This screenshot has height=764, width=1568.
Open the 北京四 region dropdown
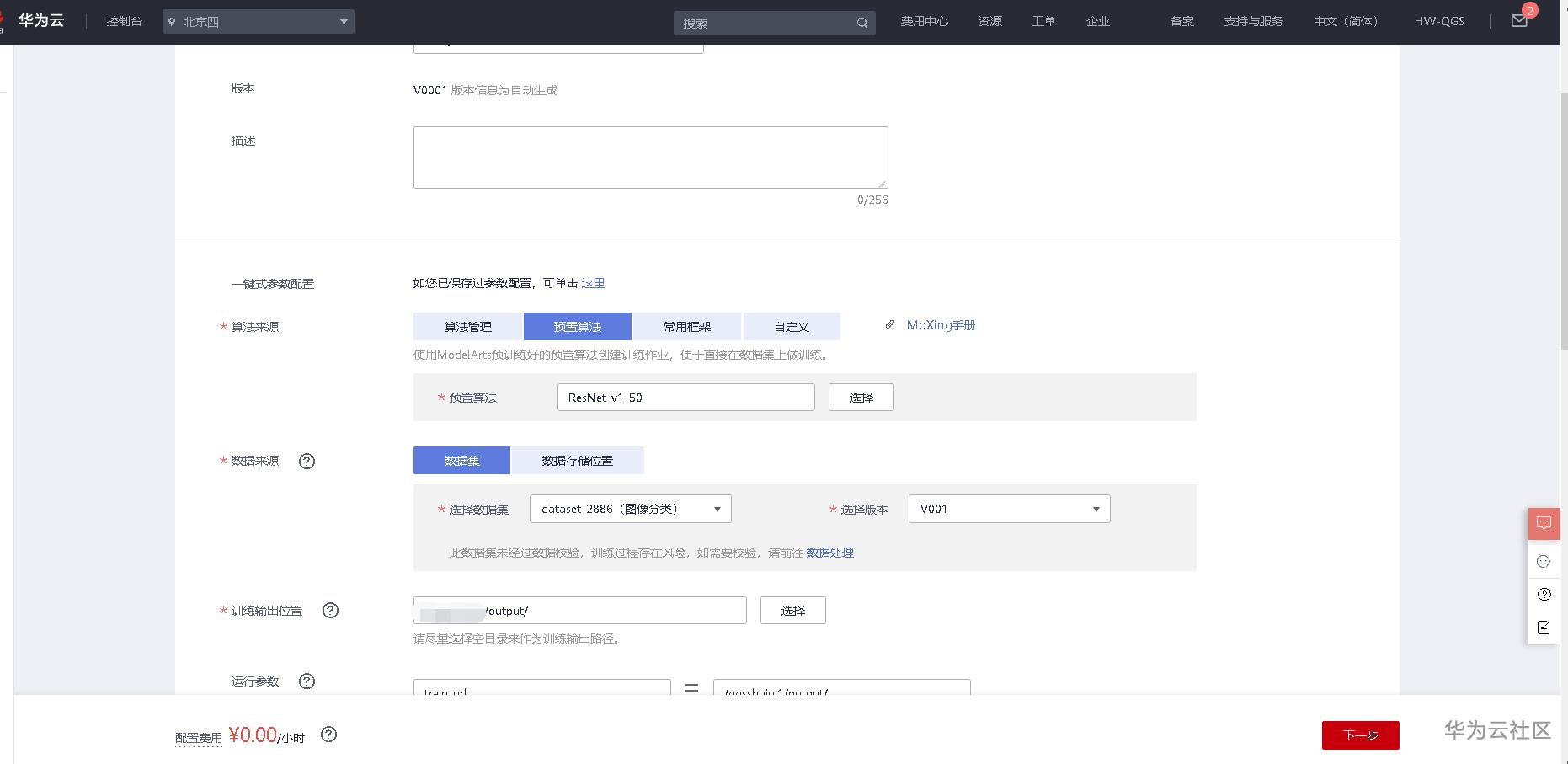point(259,21)
